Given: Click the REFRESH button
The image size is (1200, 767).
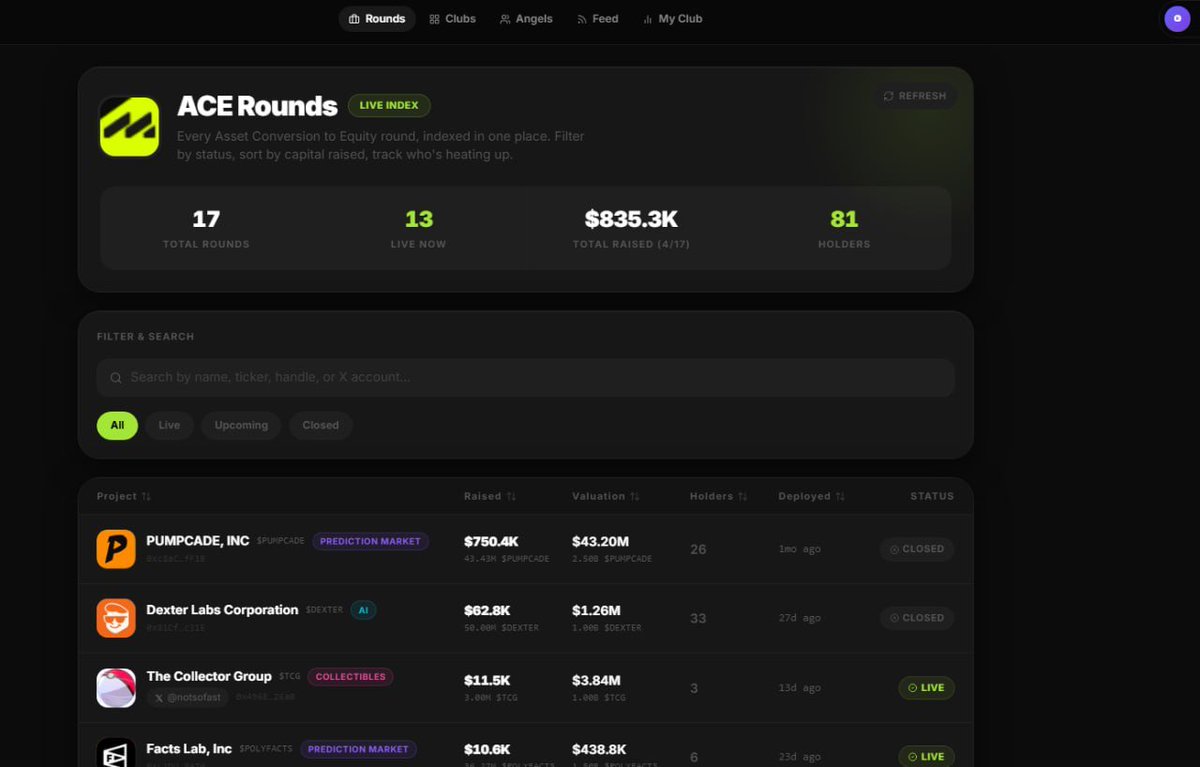Looking at the screenshot, I should [x=914, y=96].
